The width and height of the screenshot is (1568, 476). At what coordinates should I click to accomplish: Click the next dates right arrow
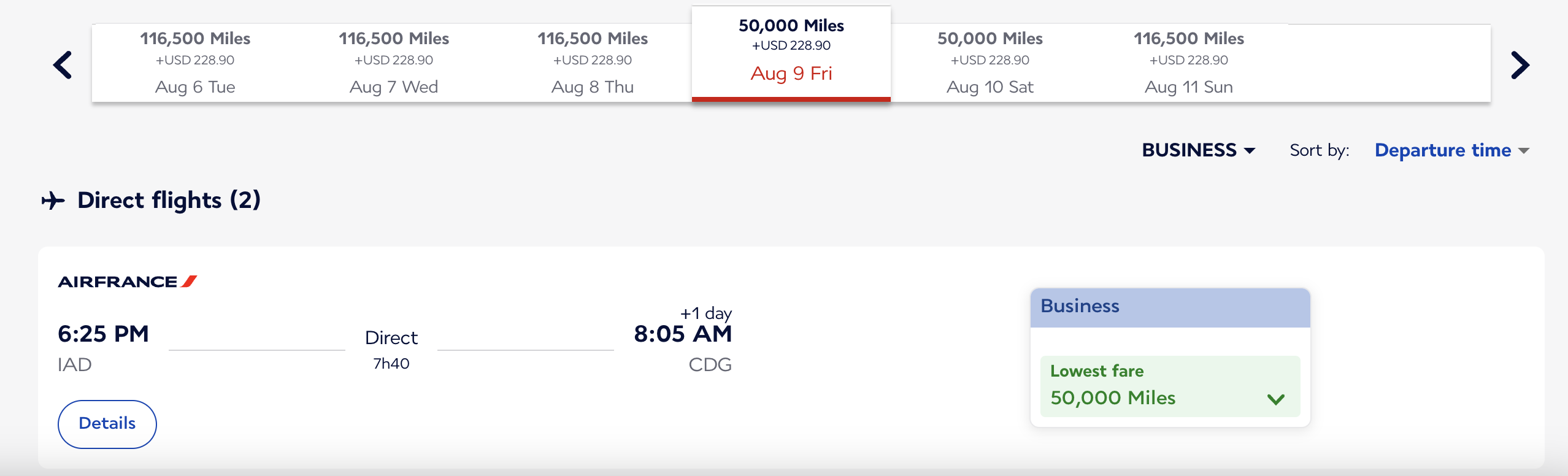click(x=1520, y=65)
